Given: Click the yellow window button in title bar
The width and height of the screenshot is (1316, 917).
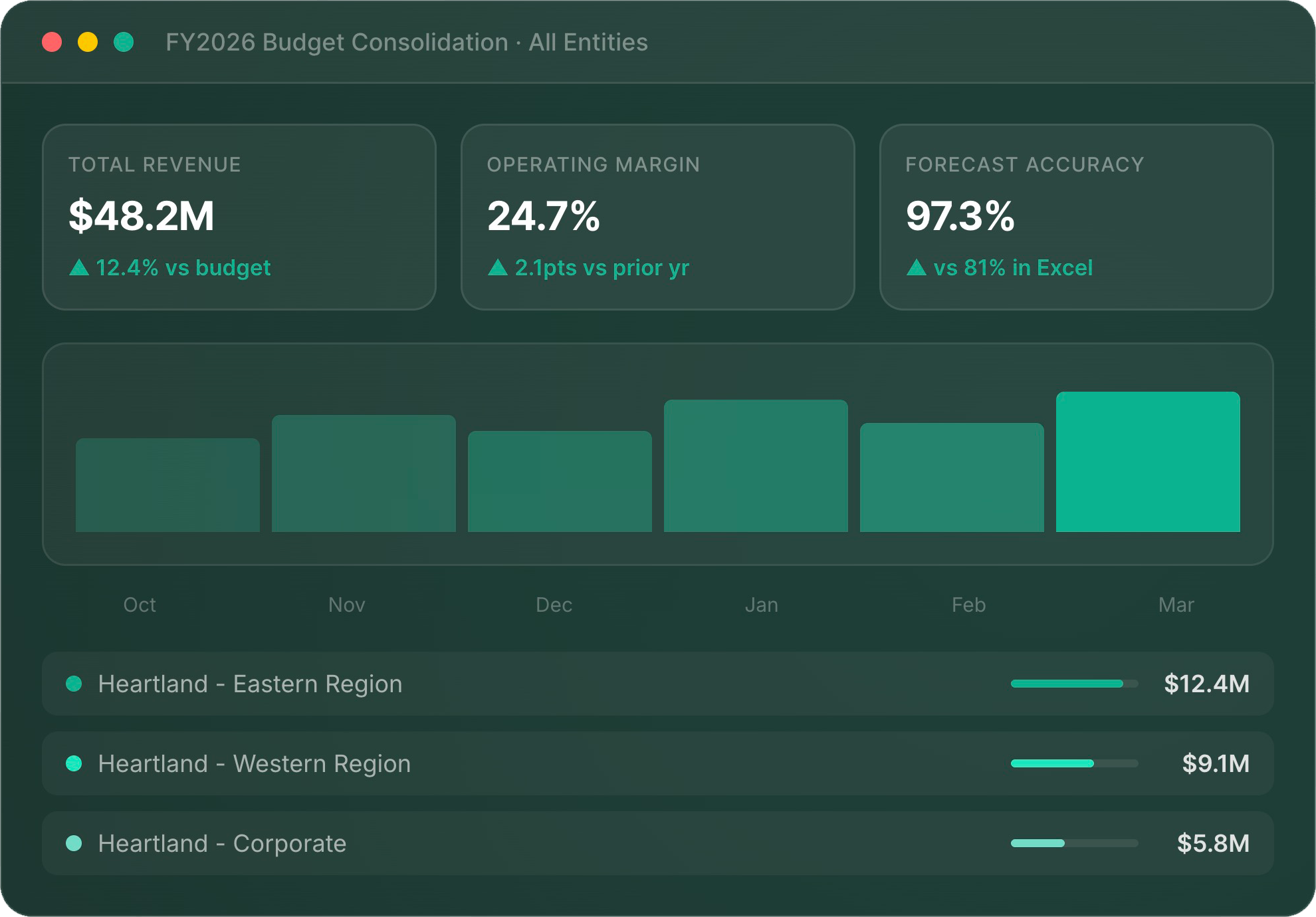Looking at the screenshot, I should point(88,42).
